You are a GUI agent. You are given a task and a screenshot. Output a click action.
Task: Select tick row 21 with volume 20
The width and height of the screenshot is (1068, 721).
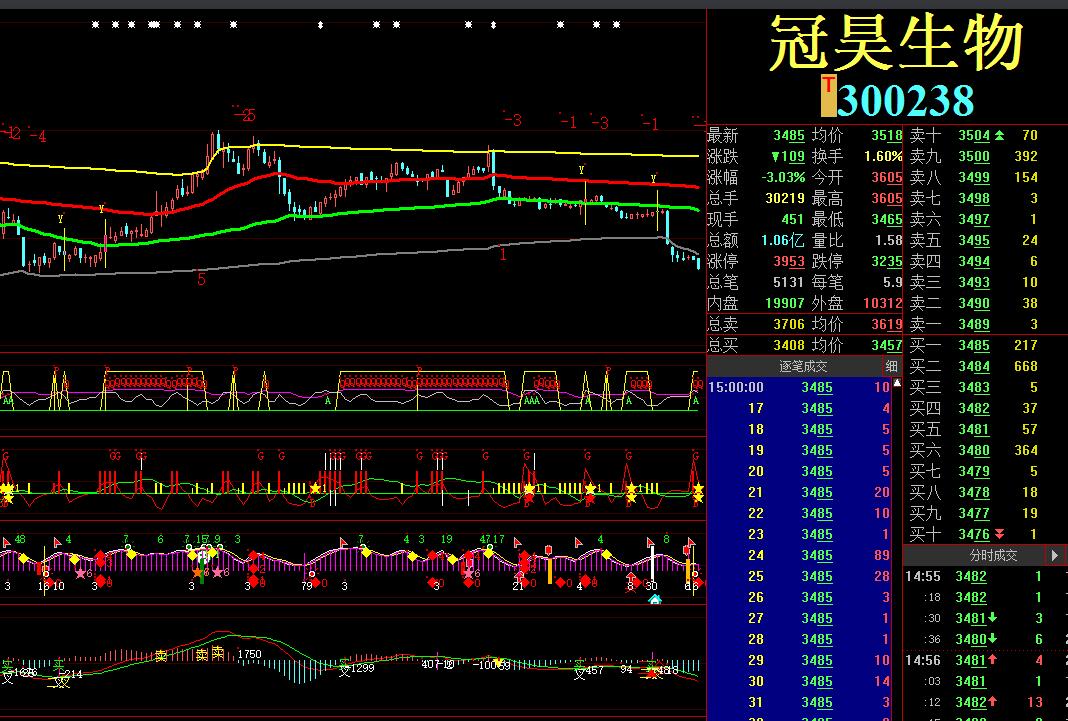[x=800, y=492]
